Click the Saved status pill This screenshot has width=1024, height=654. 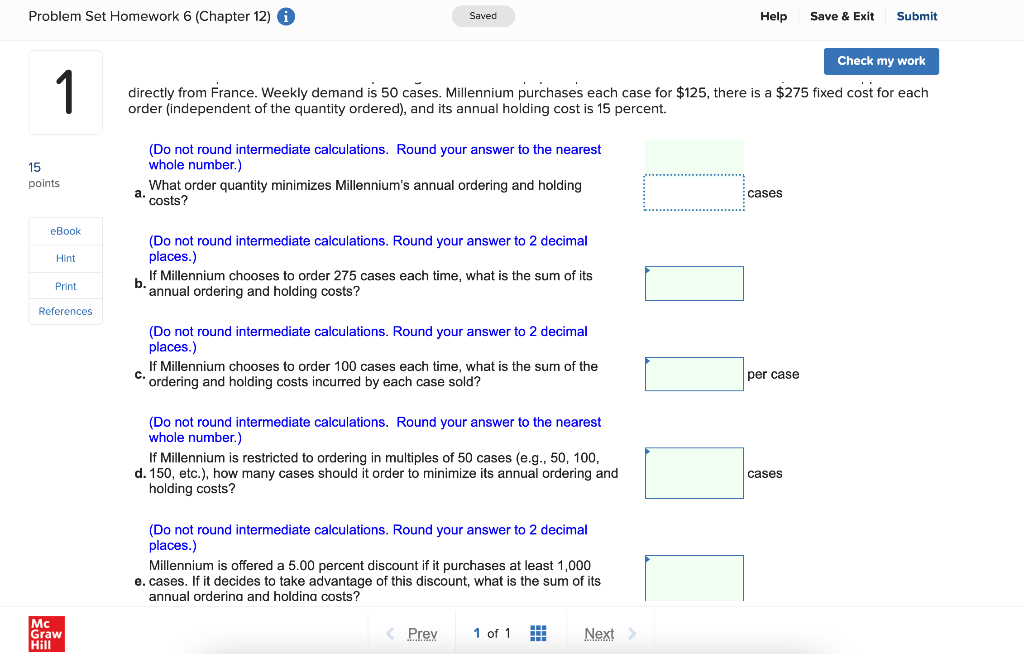point(483,16)
